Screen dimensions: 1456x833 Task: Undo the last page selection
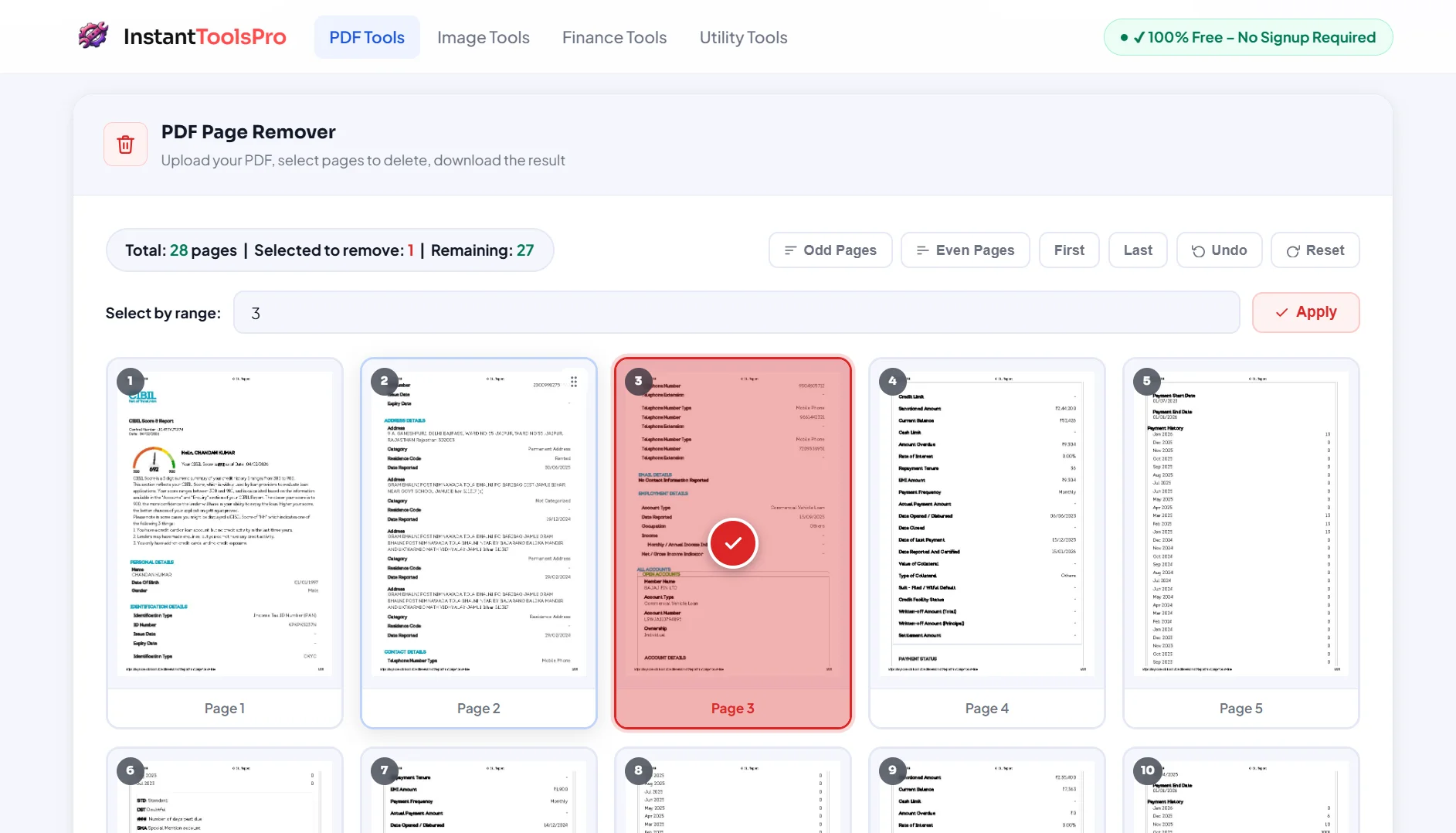pyautogui.click(x=1219, y=250)
